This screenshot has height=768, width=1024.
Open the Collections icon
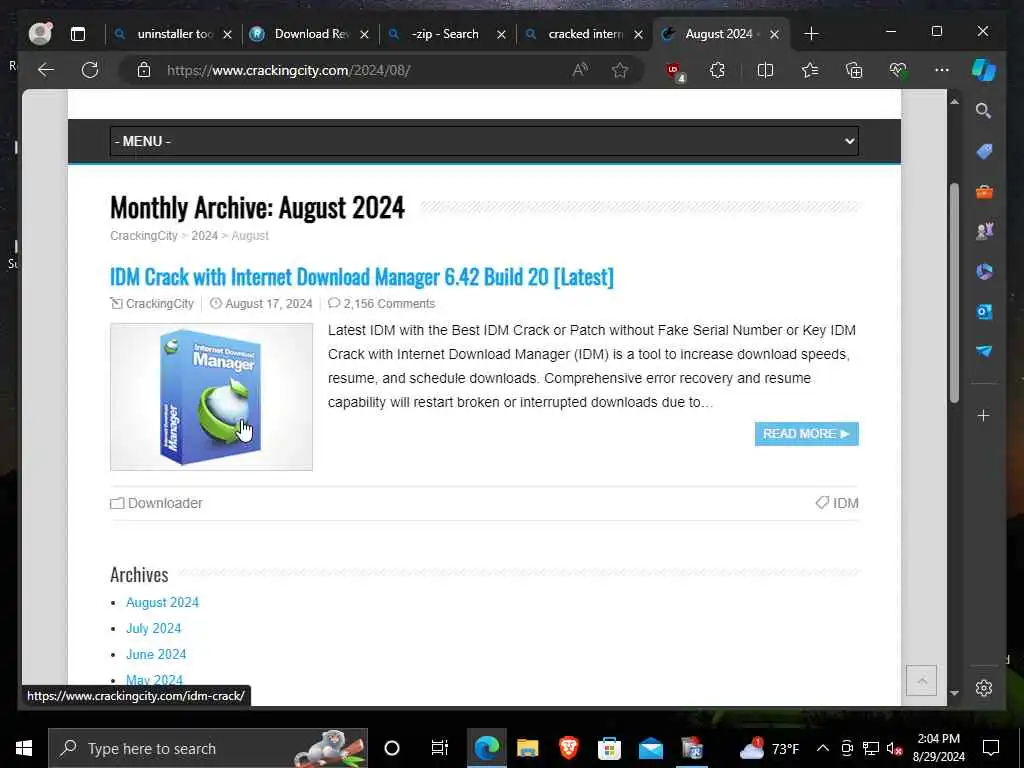point(854,70)
